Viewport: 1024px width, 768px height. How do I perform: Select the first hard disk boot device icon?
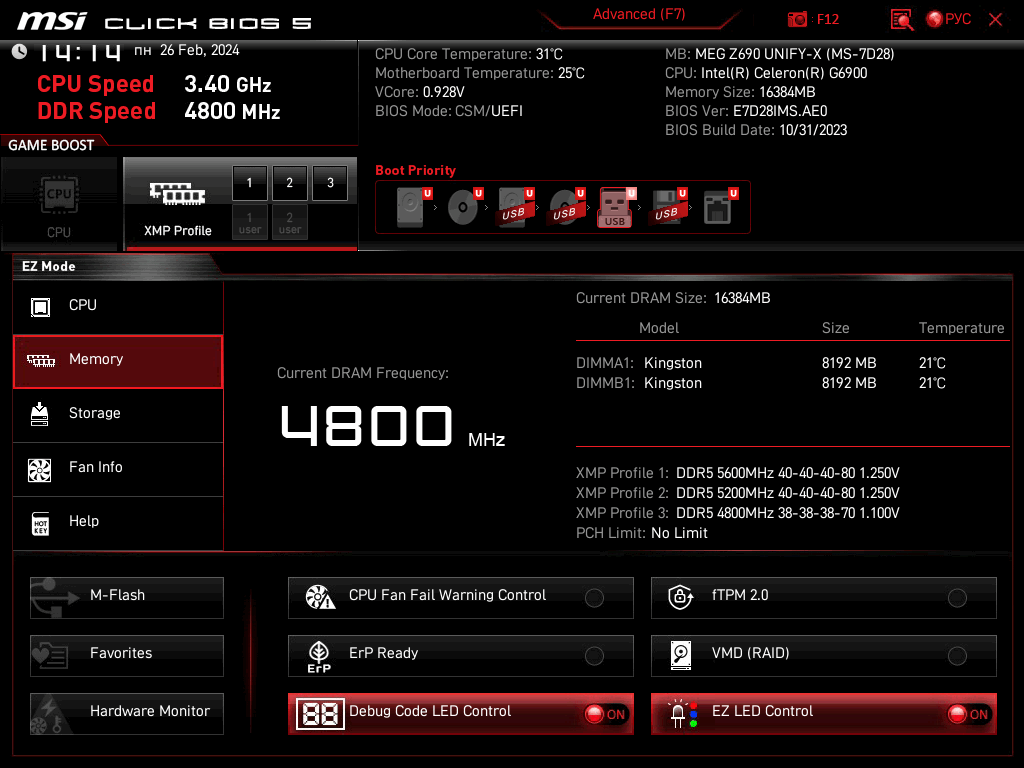[411, 206]
